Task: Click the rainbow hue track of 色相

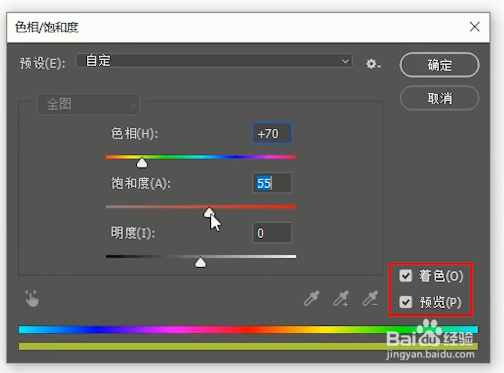Action: pos(201,157)
